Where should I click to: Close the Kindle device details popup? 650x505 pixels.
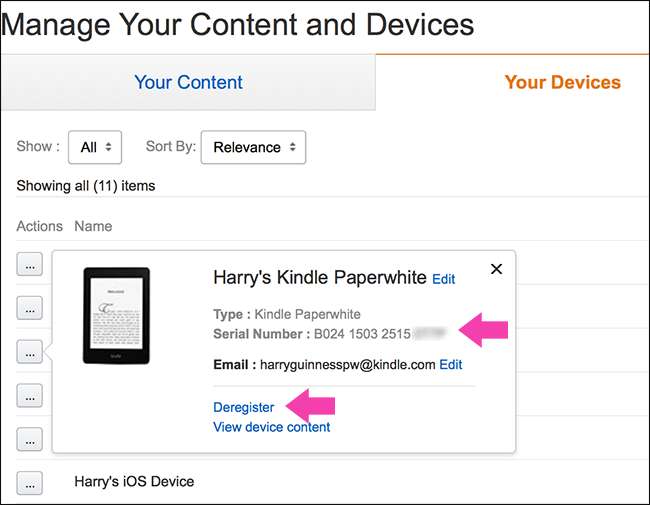click(x=496, y=269)
